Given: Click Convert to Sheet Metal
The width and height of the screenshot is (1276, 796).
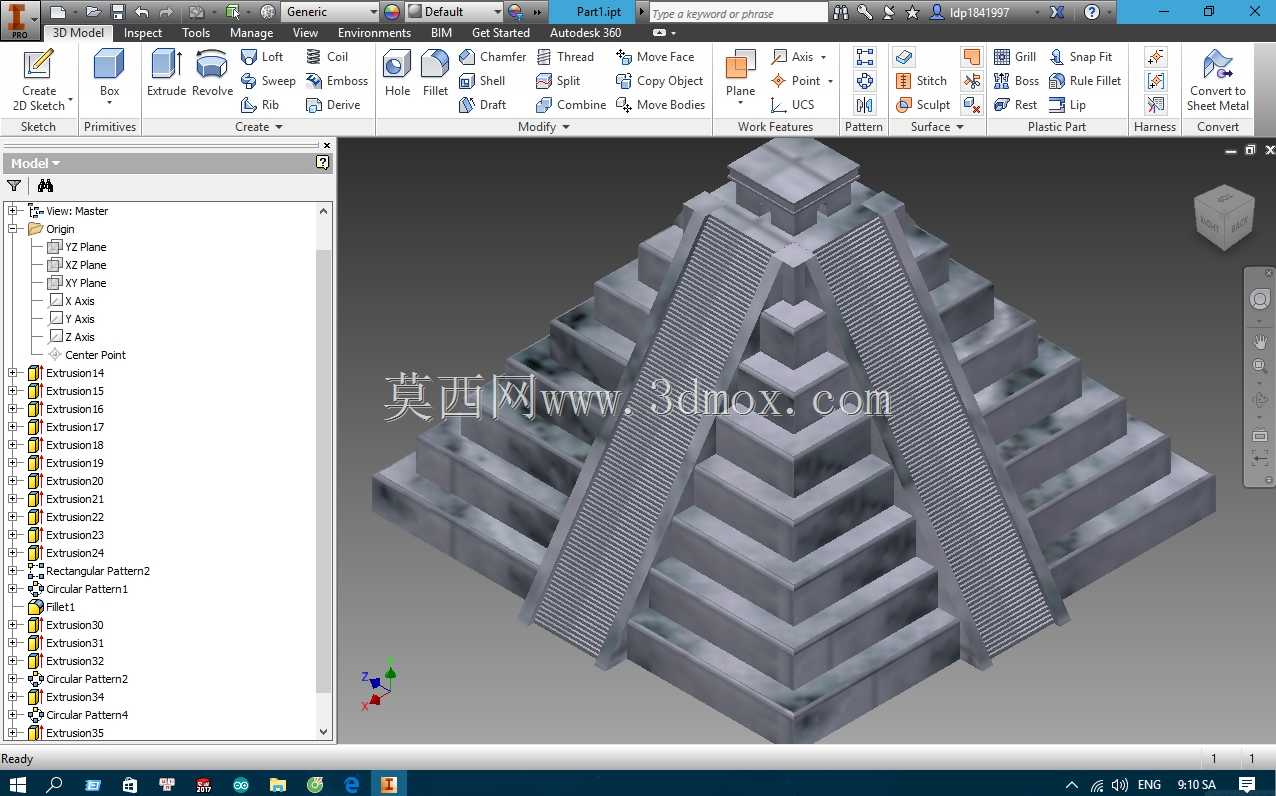Looking at the screenshot, I should click(x=1217, y=80).
